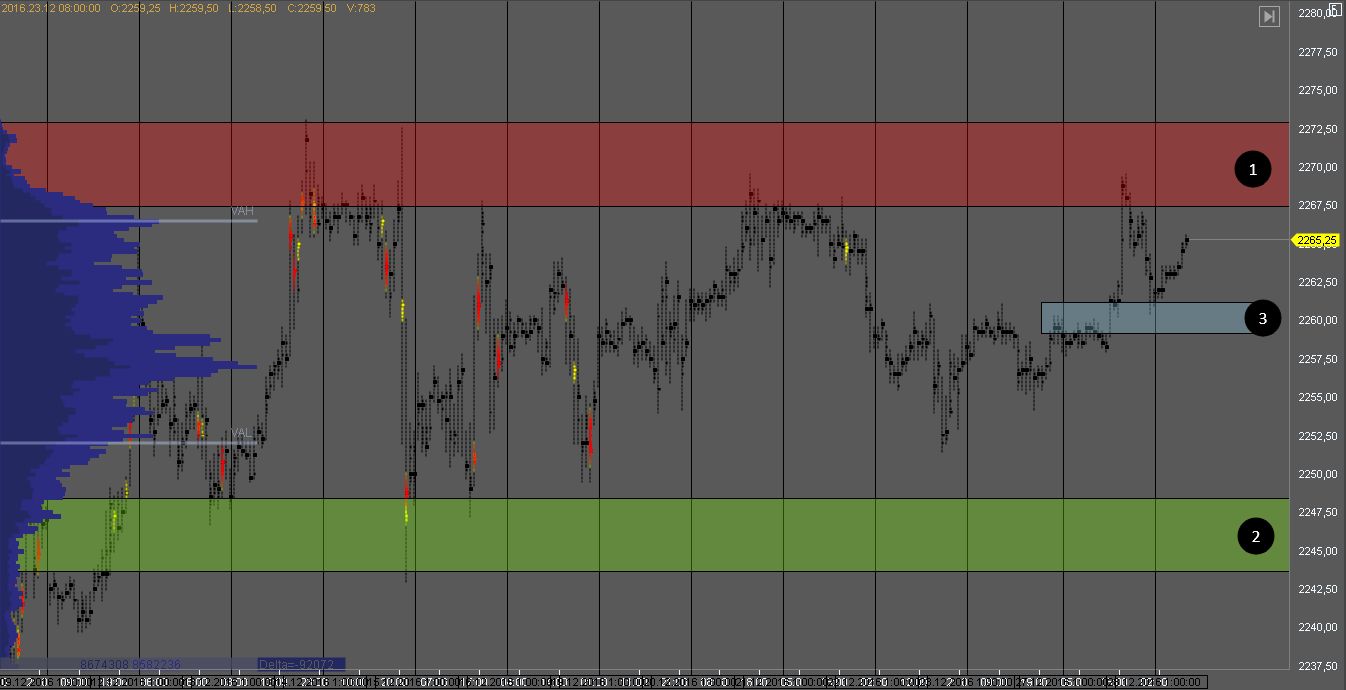The height and width of the screenshot is (690, 1346).
Task: Click the yellow 2265,25 current price tag
Action: (x=1317, y=240)
